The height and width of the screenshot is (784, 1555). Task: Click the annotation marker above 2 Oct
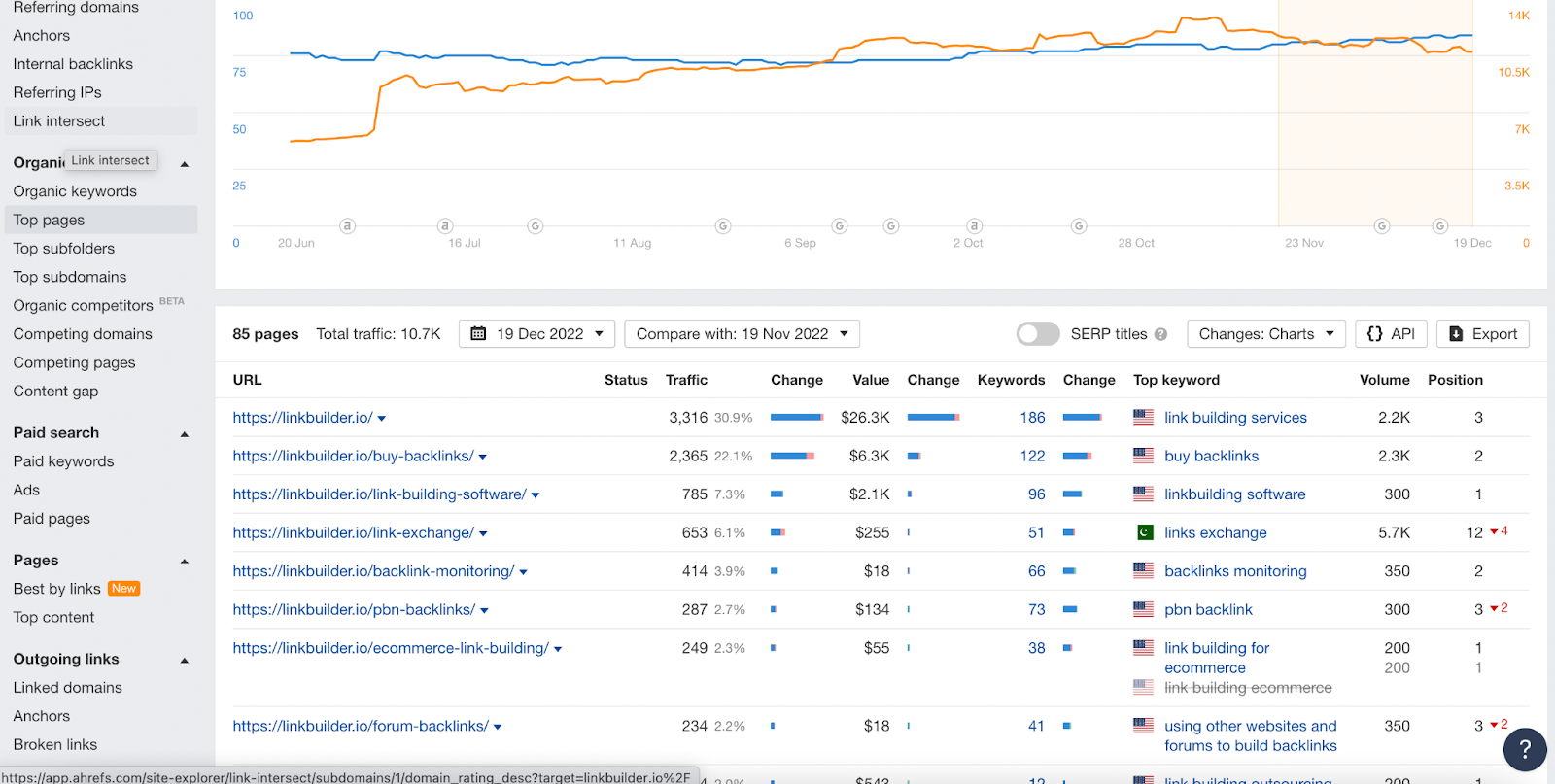pos(974,226)
